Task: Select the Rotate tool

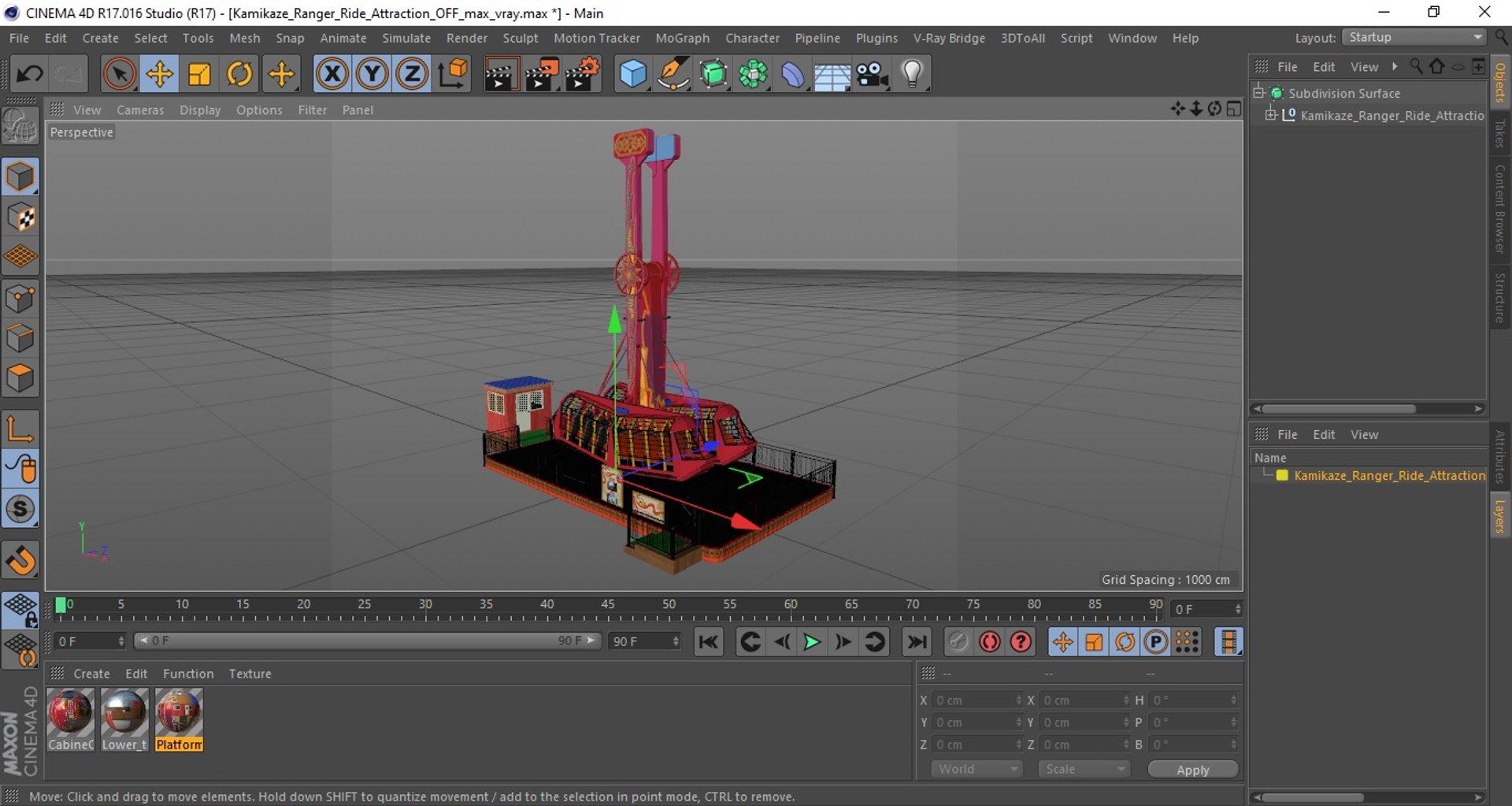Action: coord(239,74)
